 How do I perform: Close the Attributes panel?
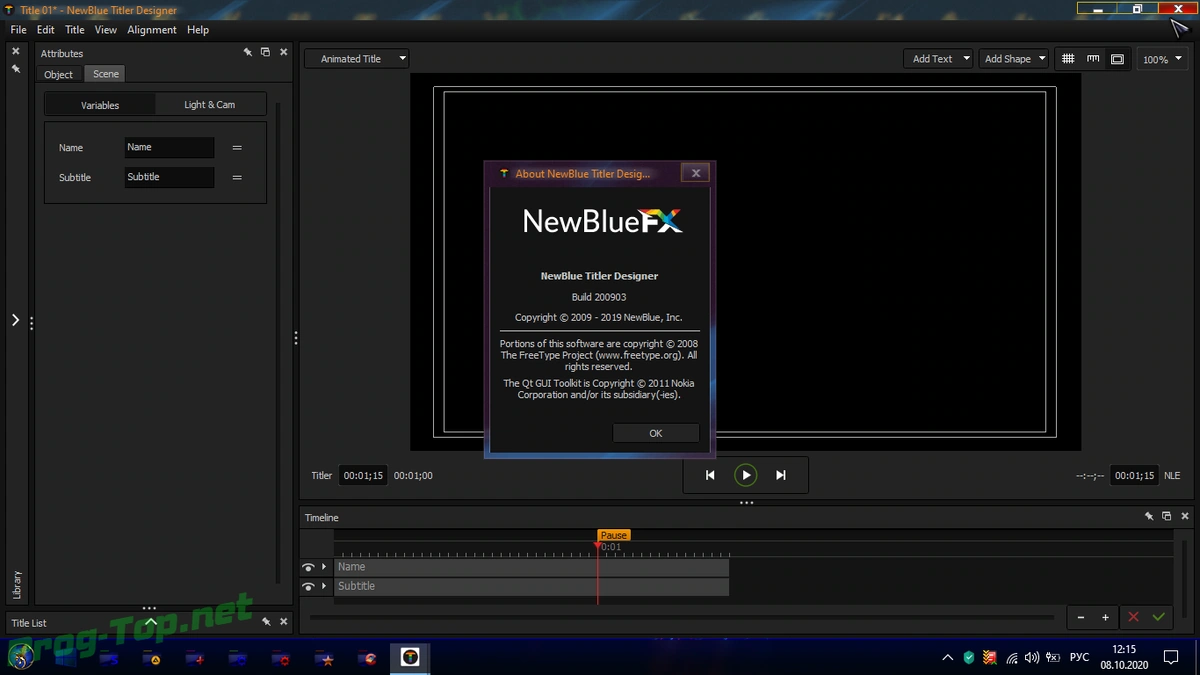coord(283,52)
